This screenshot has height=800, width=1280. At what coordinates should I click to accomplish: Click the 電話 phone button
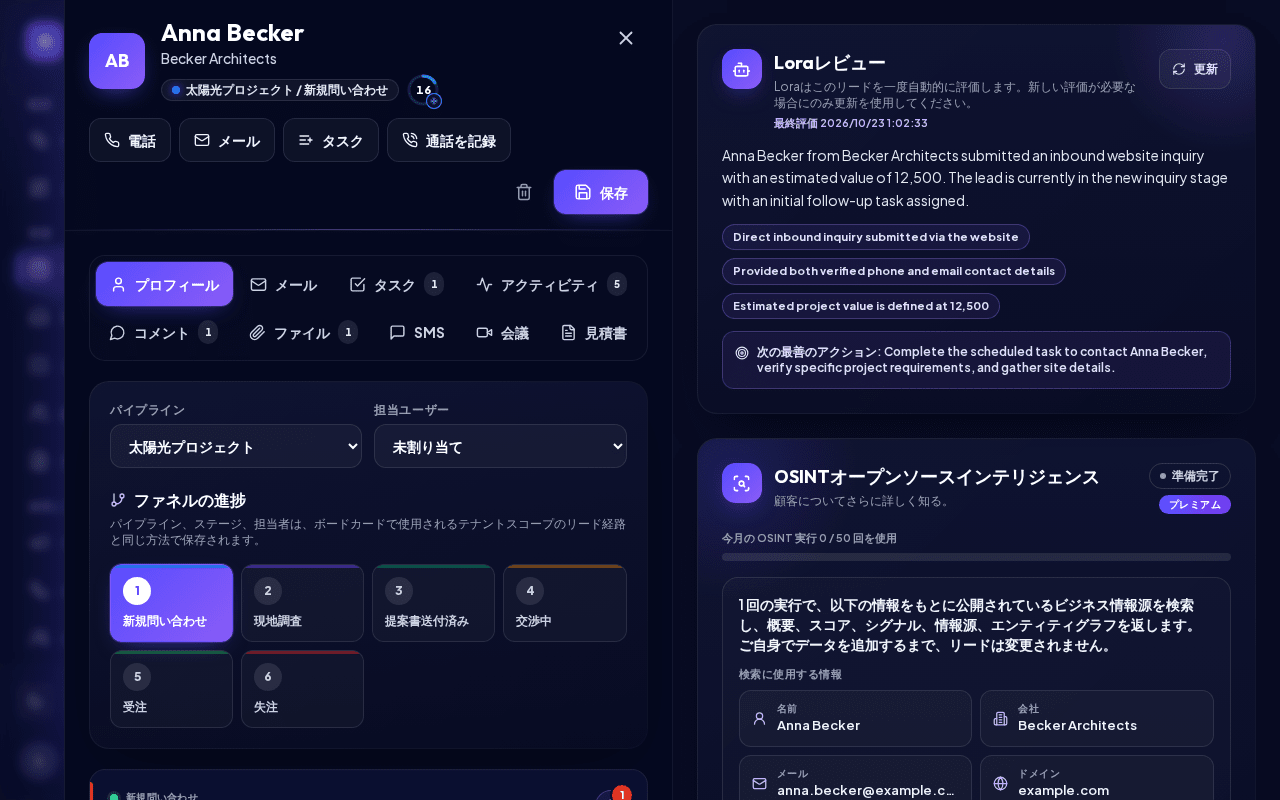point(130,140)
